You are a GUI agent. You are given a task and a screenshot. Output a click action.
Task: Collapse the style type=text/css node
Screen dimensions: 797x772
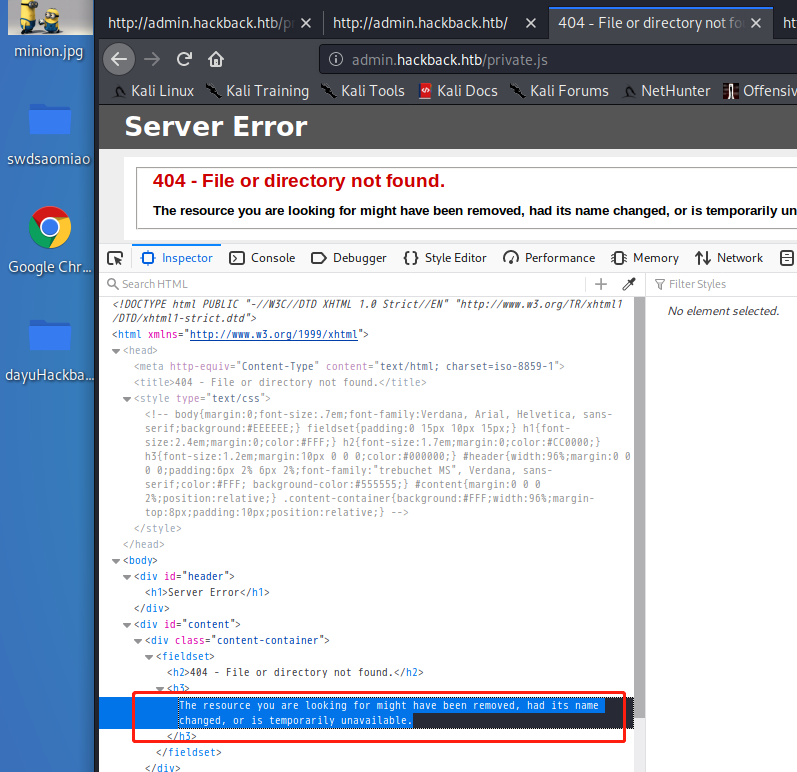(x=127, y=399)
